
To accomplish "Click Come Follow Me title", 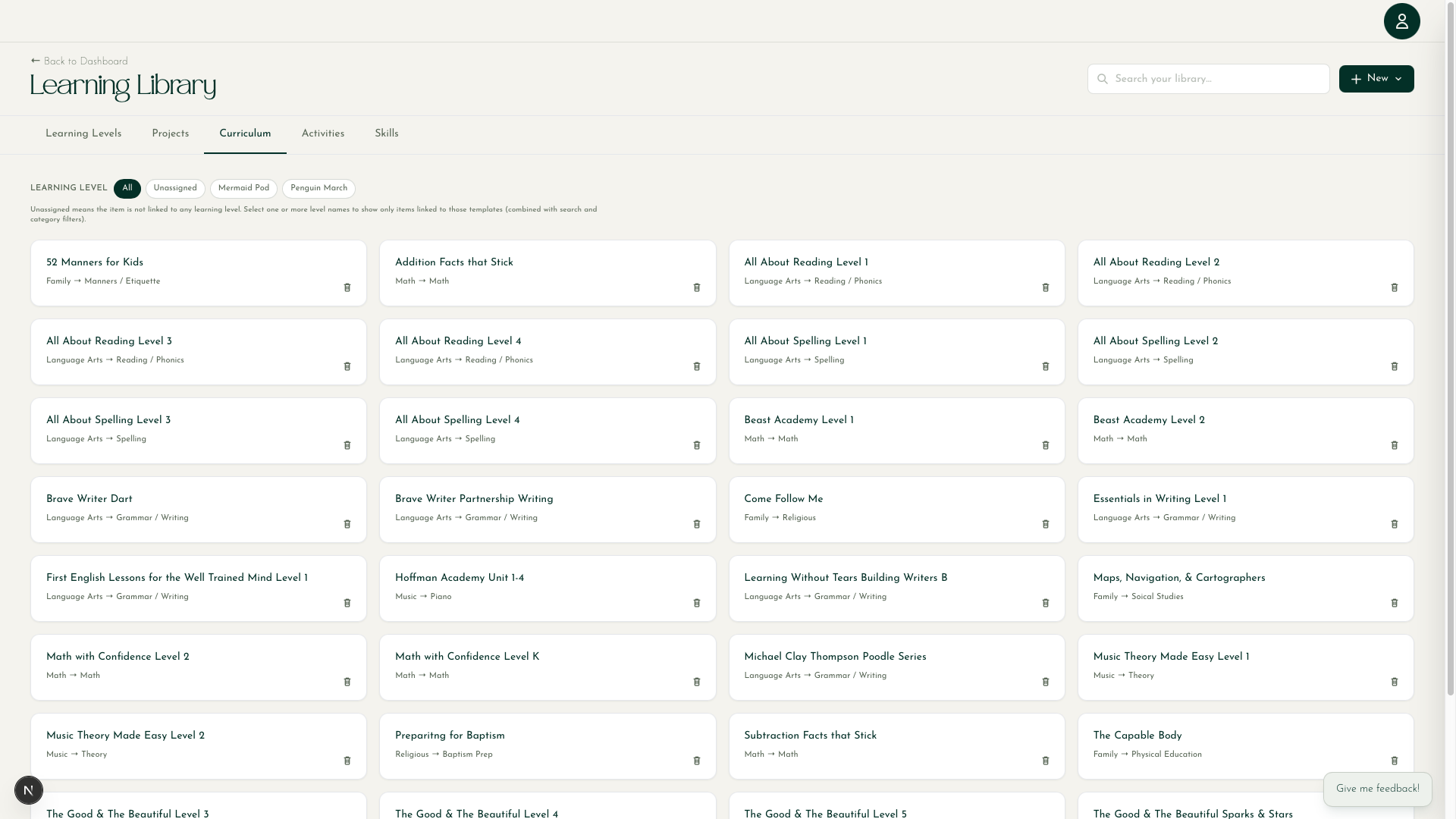I will click(783, 499).
